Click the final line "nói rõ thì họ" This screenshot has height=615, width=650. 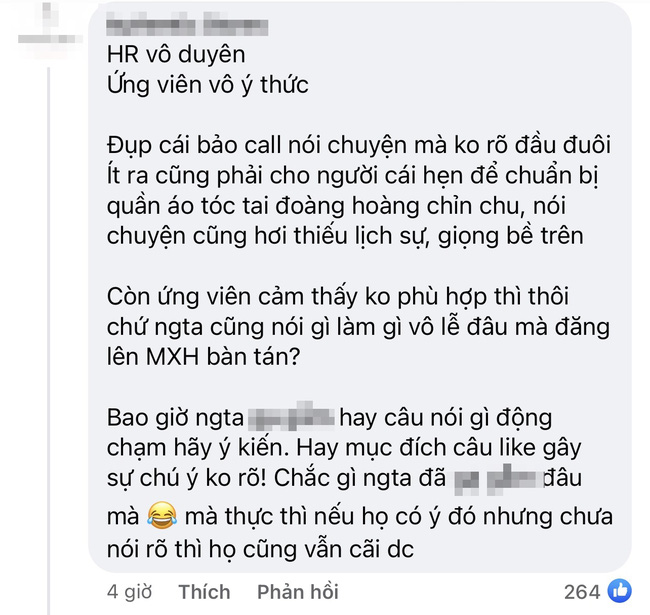260,550
